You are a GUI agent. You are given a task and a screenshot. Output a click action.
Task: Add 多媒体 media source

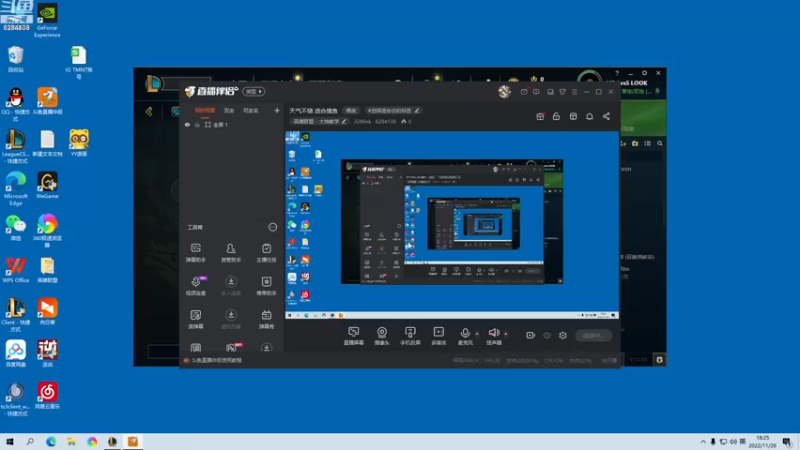[x=438, y=336]
